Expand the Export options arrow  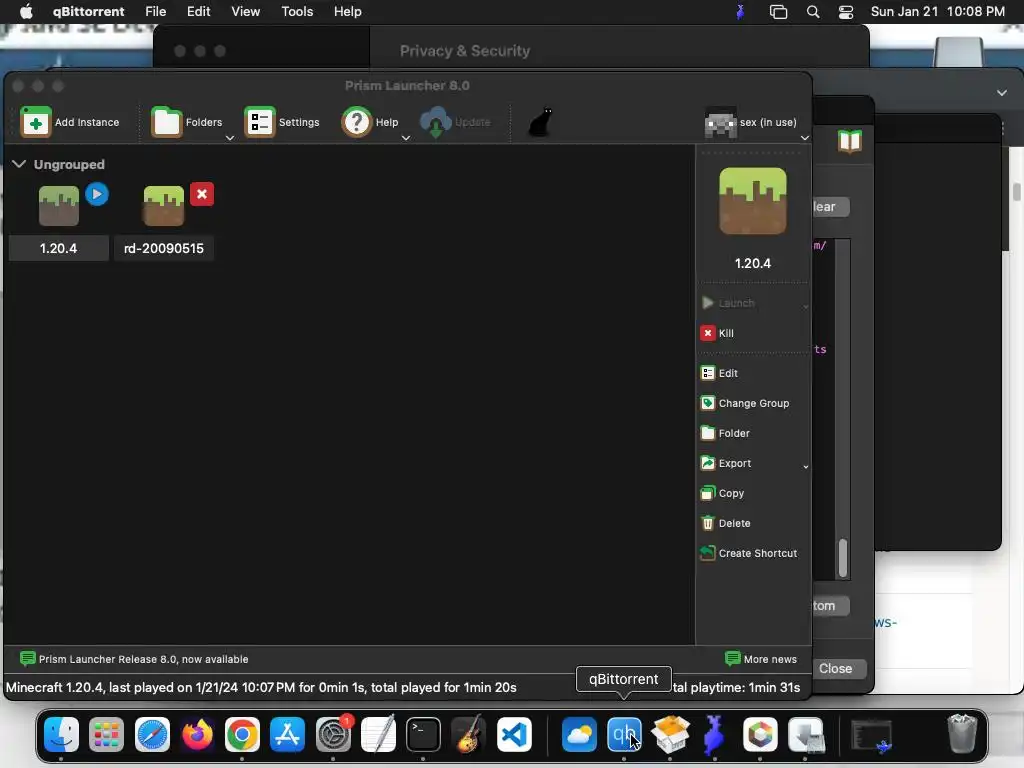[805, 466]
